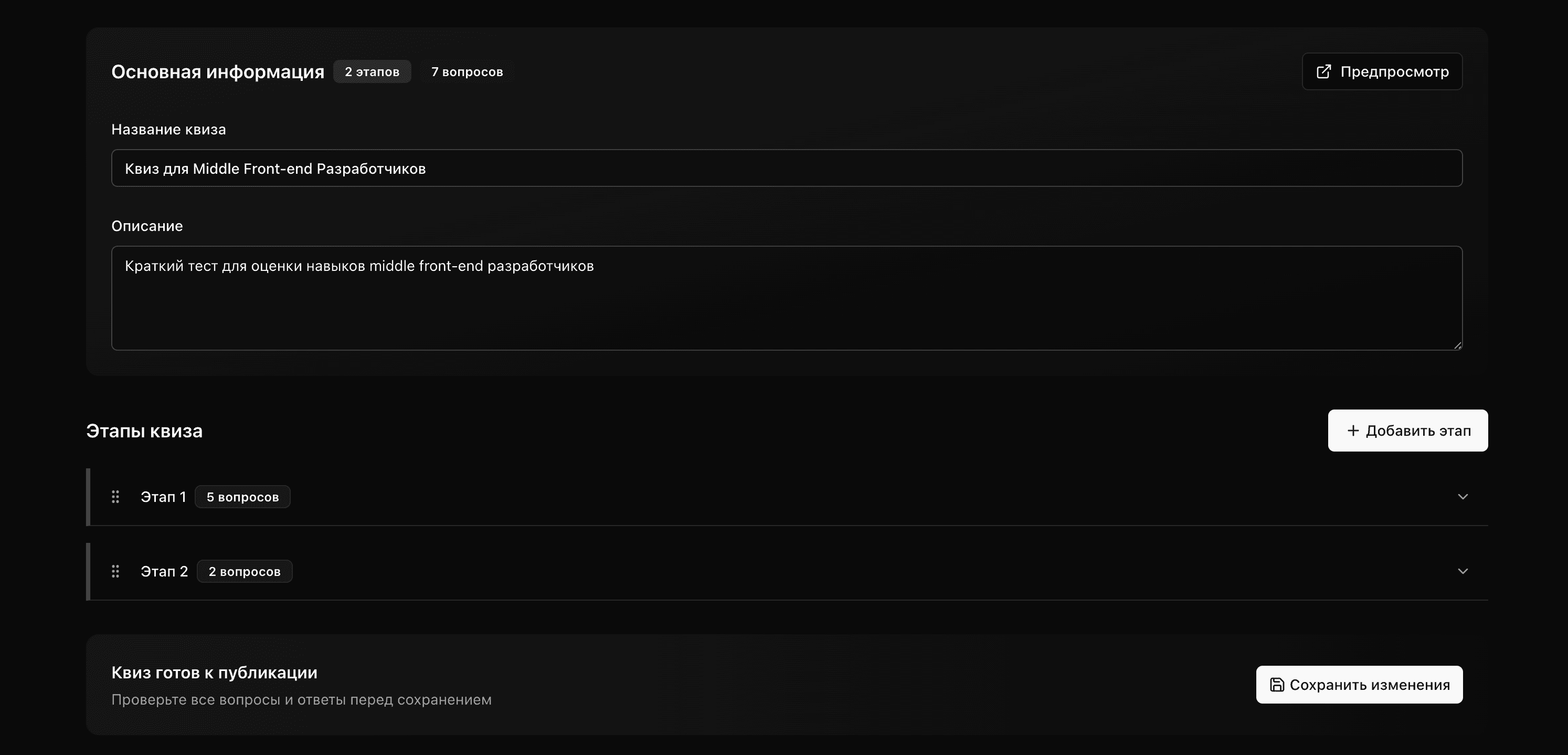1568x755 pixels.
Task: Expand the Этап 2 stage chevron
Action: 1463,571
